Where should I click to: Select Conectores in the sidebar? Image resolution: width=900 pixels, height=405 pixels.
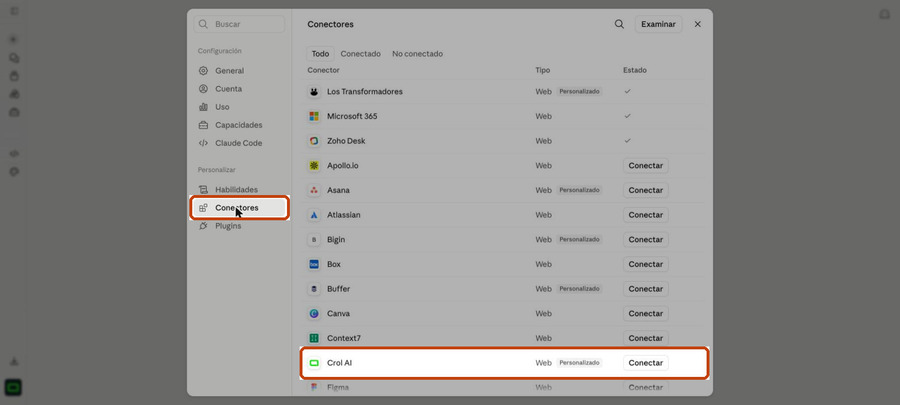coord(239,208)
